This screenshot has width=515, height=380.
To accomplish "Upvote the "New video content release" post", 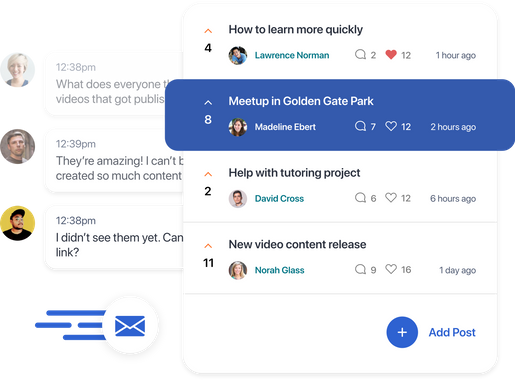I will [x=208, y=246].
